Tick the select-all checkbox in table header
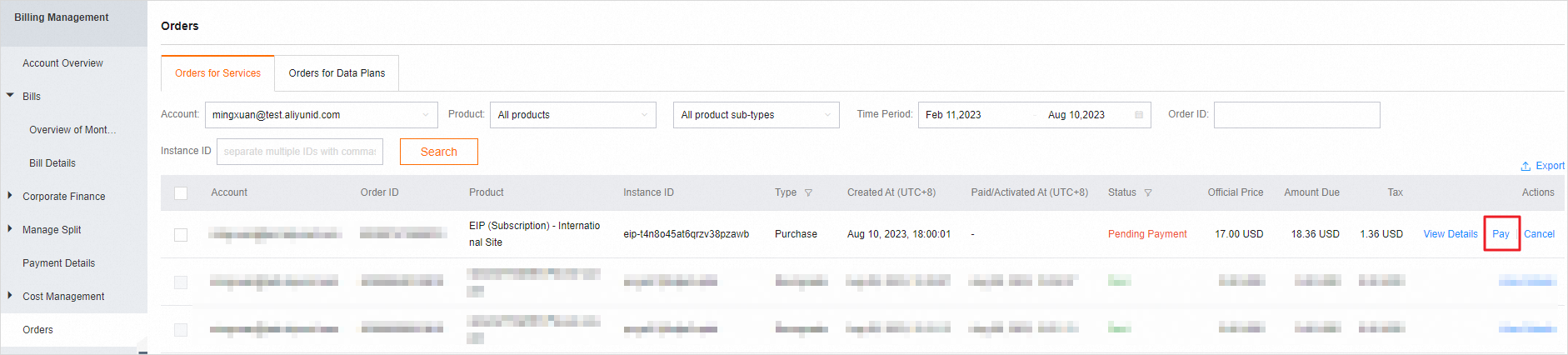Screen dimensions: 1568x355 [x=181, y=193]
